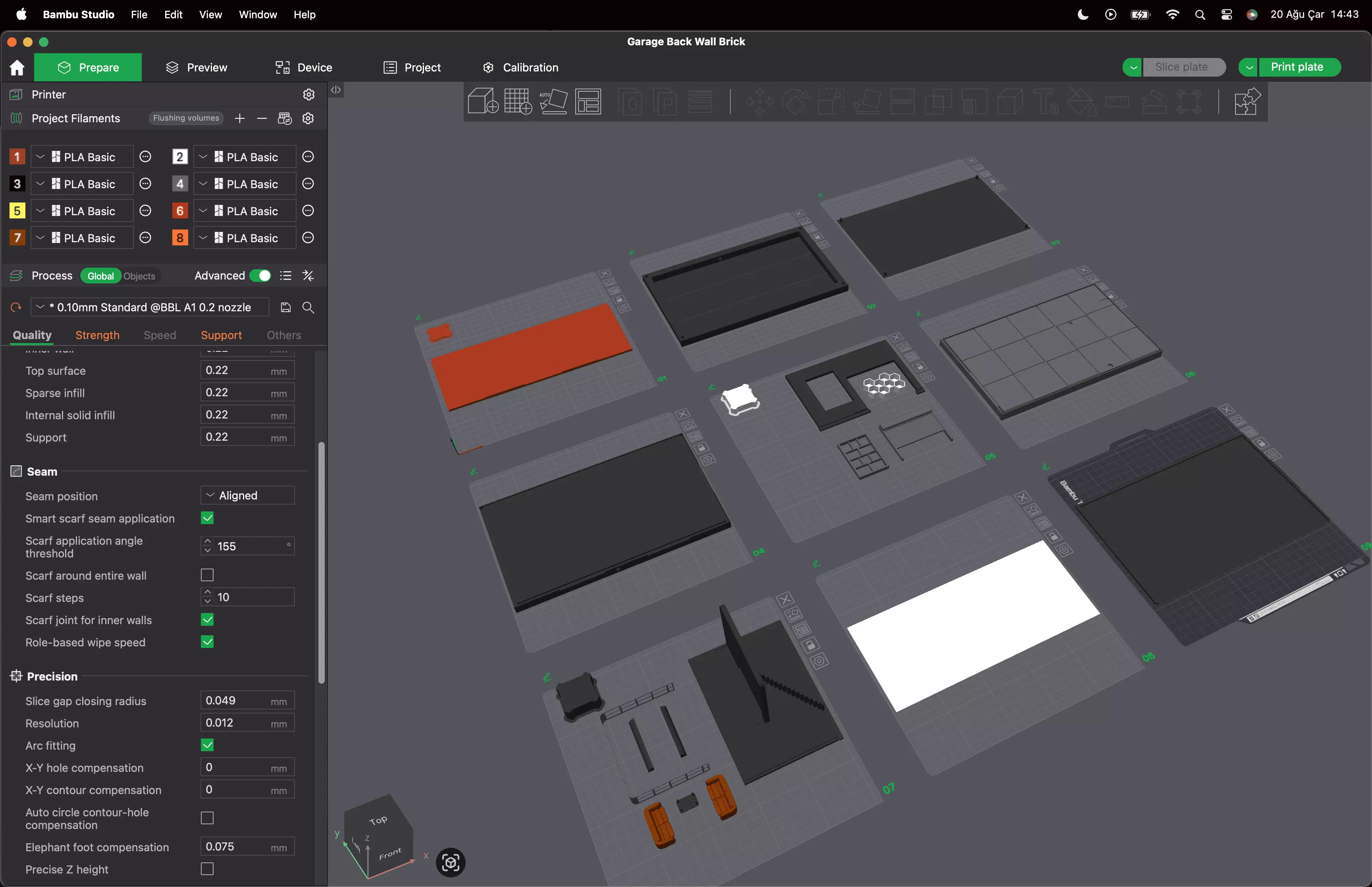Click the Add model cube icon
The image size is (1372, 887).
click(482, 101)
